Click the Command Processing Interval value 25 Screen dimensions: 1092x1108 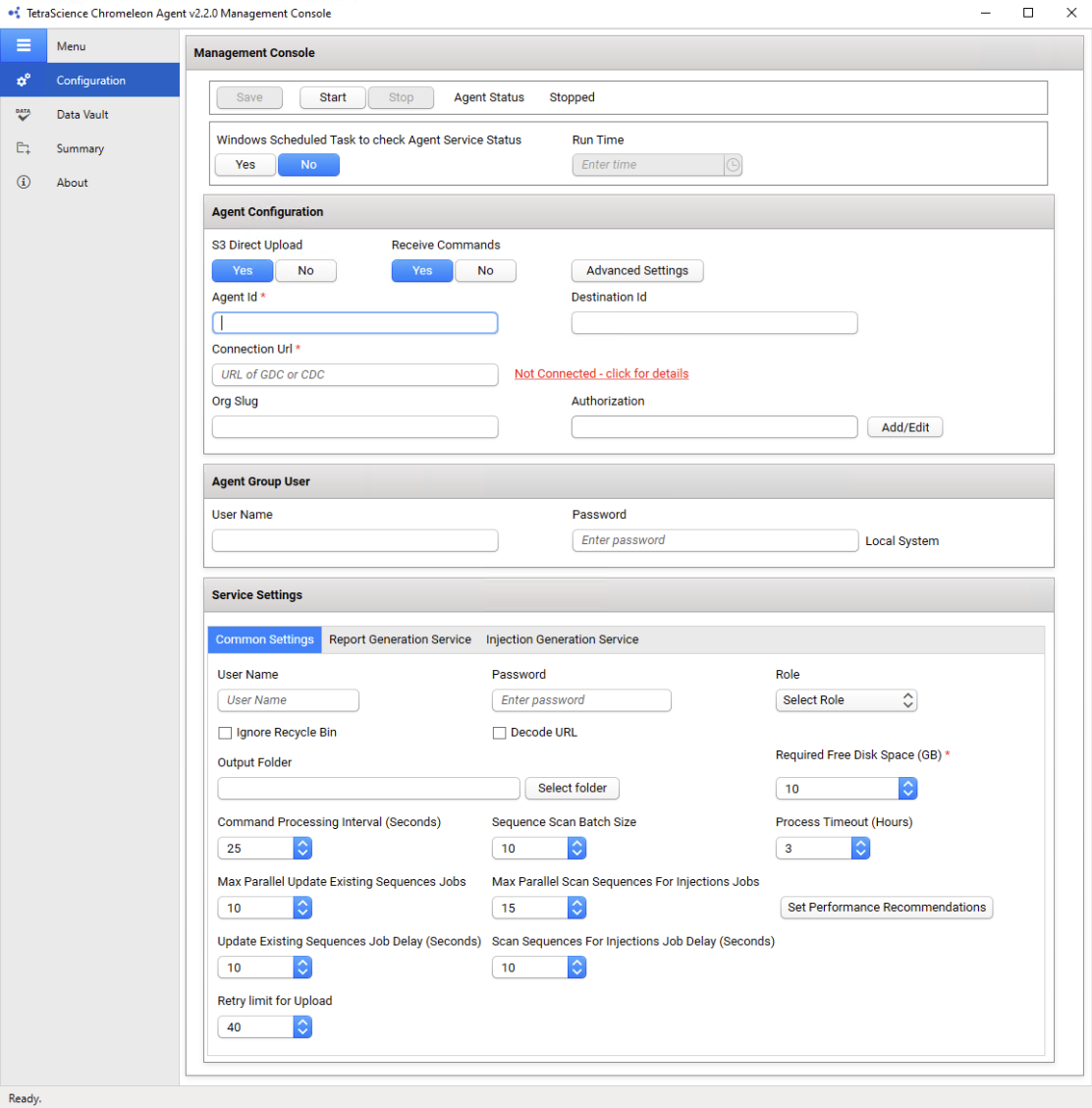[255, 848]
